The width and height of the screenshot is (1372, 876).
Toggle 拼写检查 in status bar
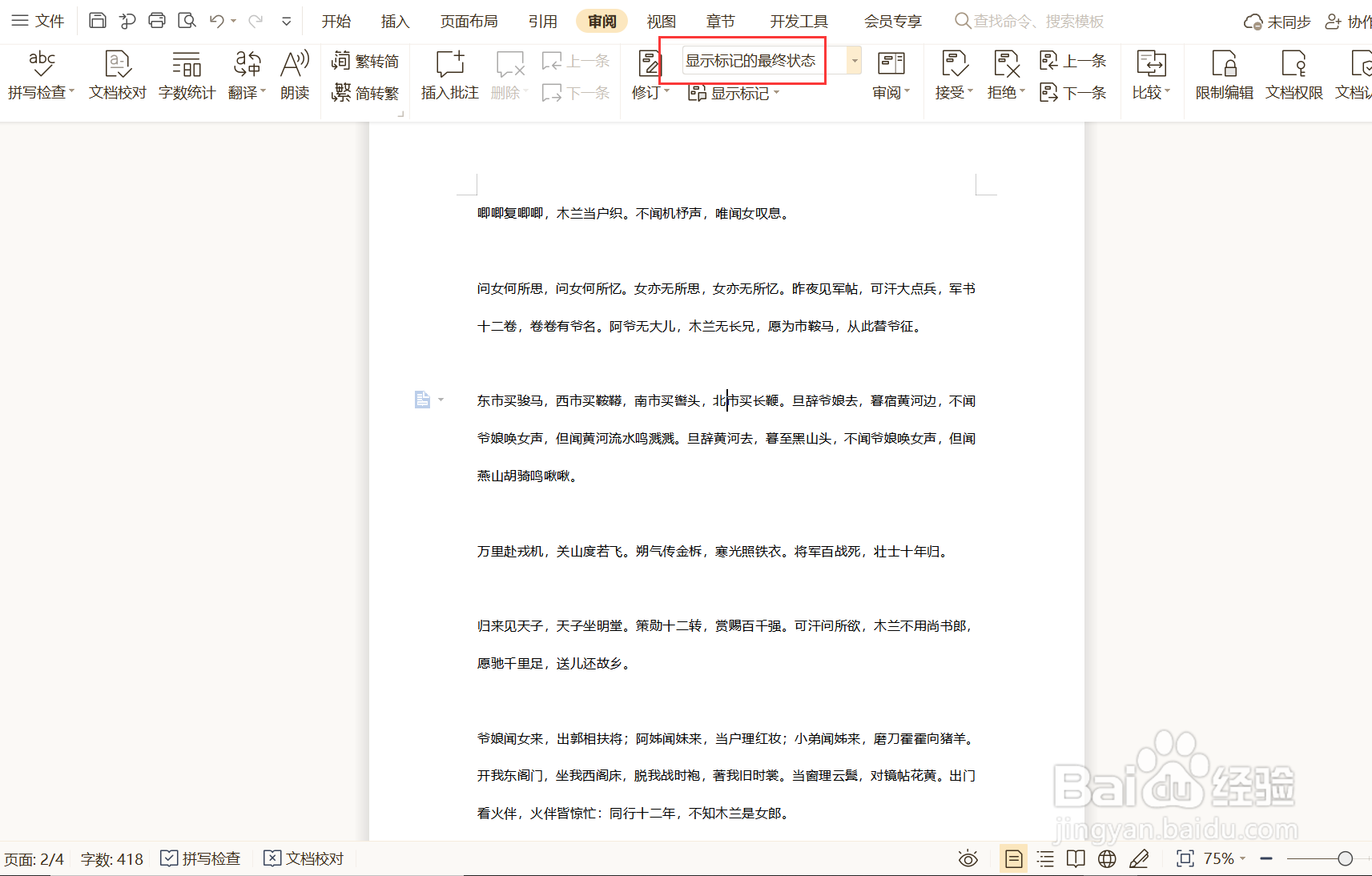200,858
